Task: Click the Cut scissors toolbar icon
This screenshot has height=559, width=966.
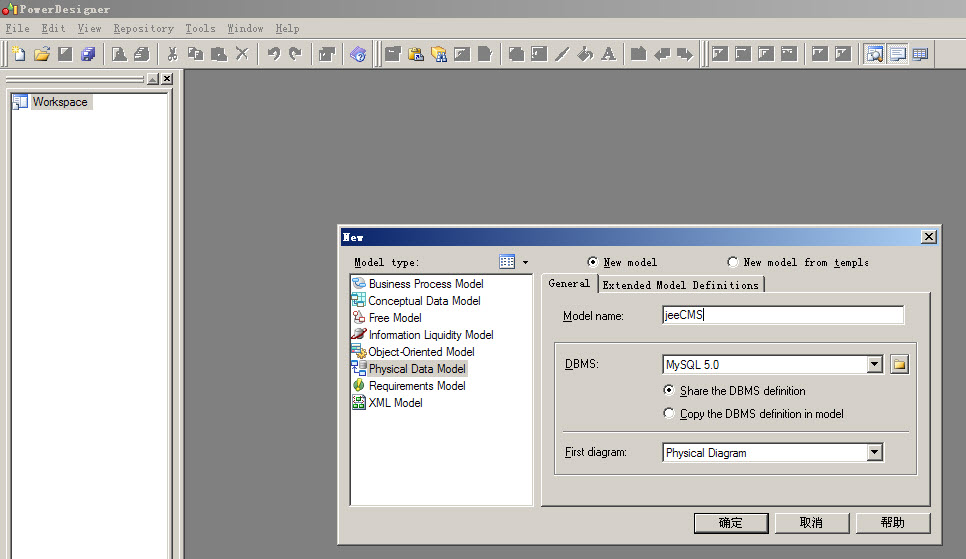Action: [x=172, y=54]
